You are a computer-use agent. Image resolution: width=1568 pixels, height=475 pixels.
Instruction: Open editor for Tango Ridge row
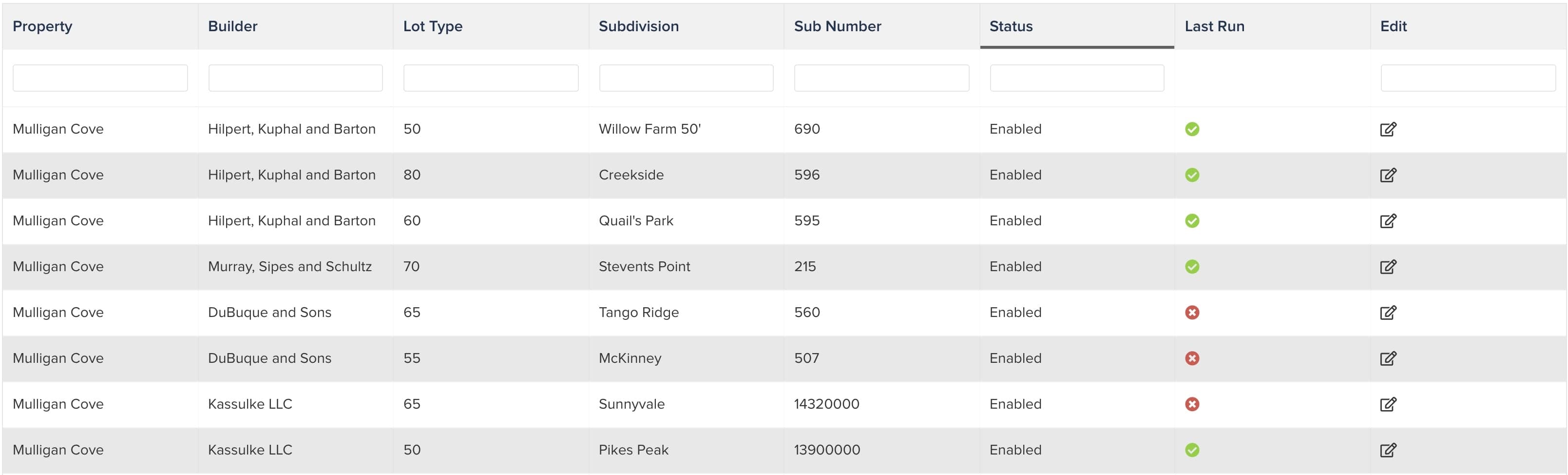coord(1387,313)
